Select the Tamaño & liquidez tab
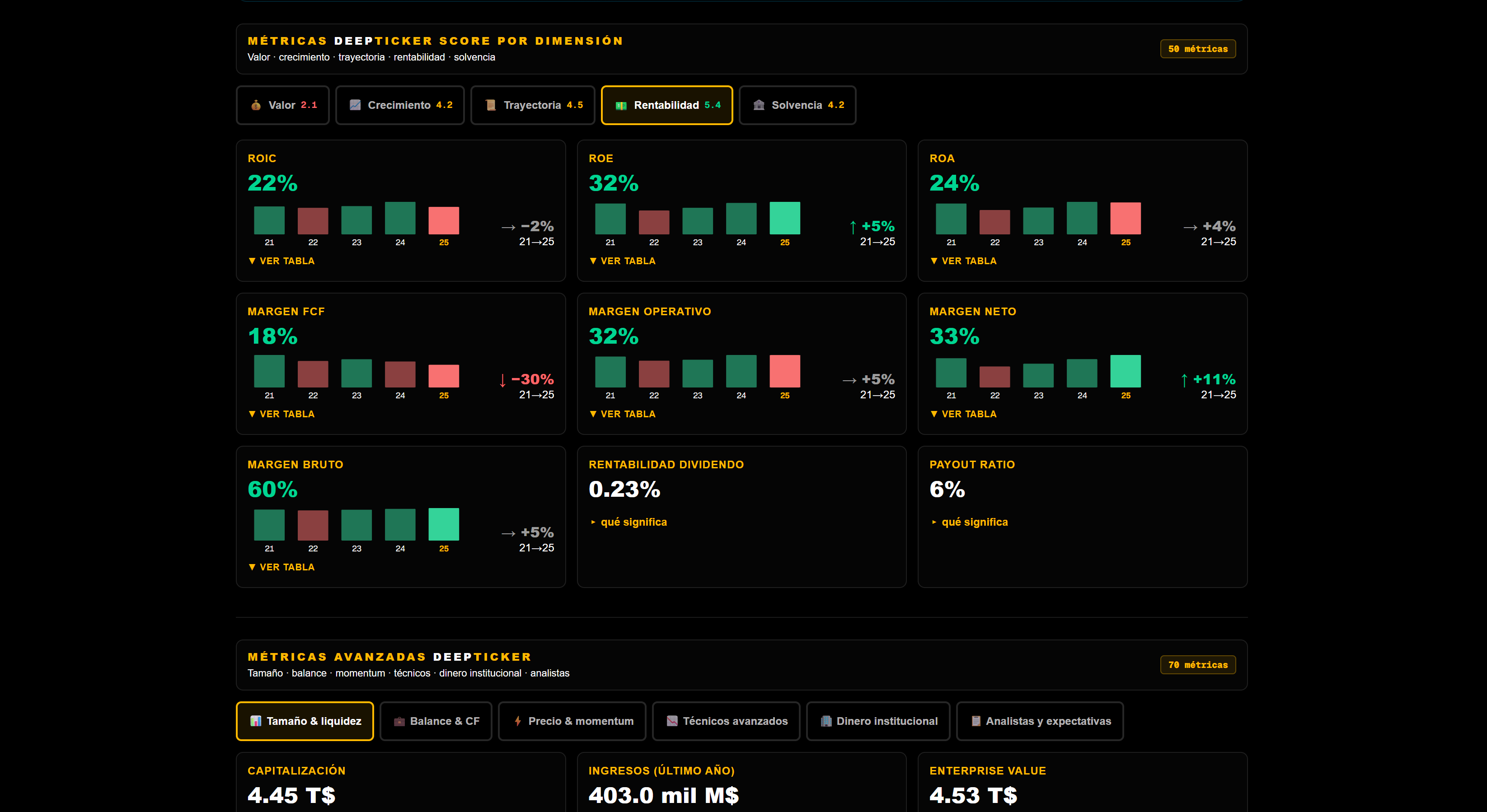Viewport: 1487px width, 812px height. 305,721
